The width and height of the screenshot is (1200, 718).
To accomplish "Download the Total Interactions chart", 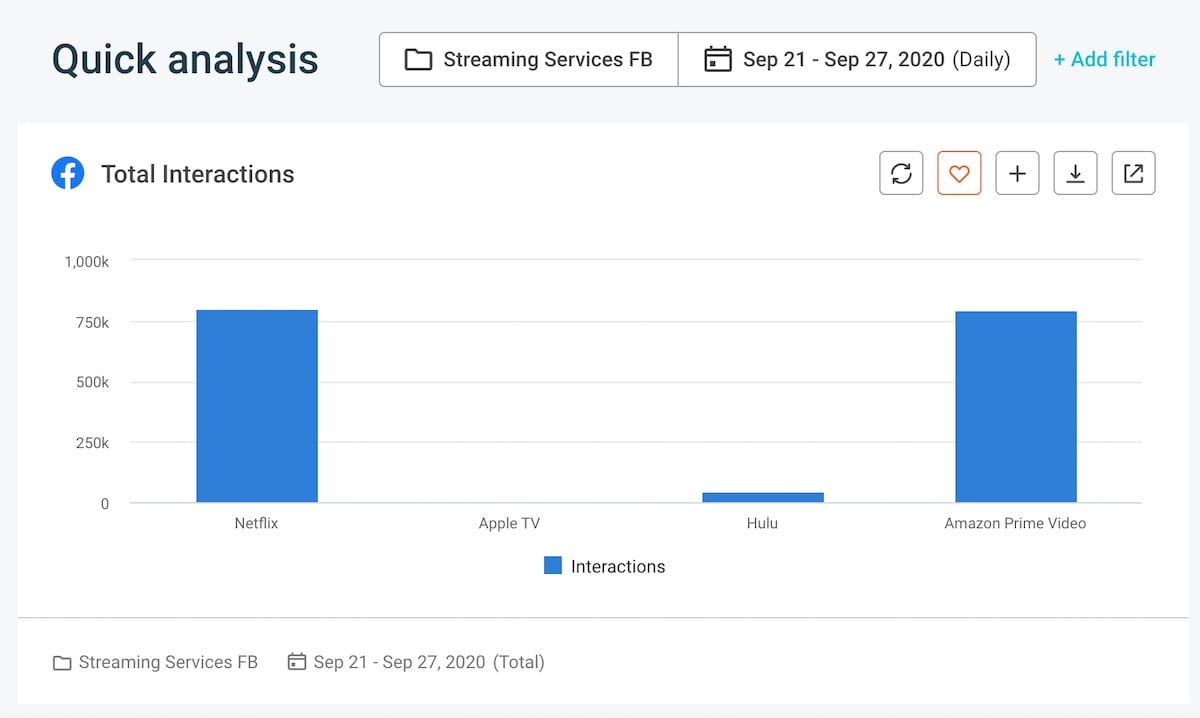I will click(1075, 173).
